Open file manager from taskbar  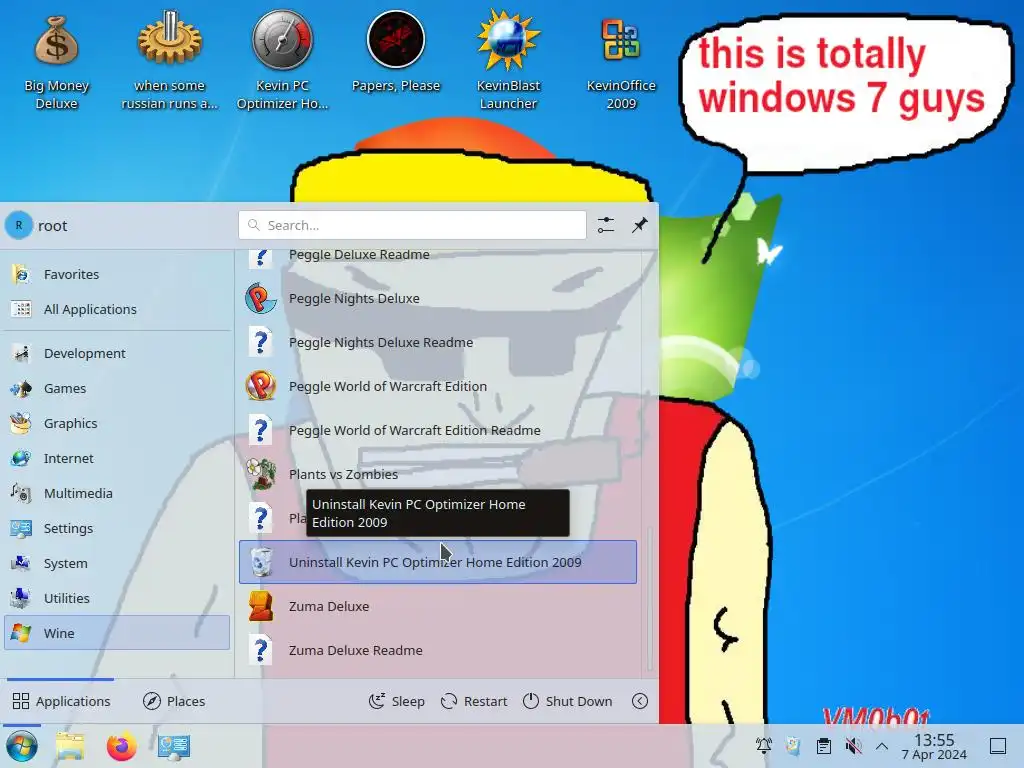point(70,746)
